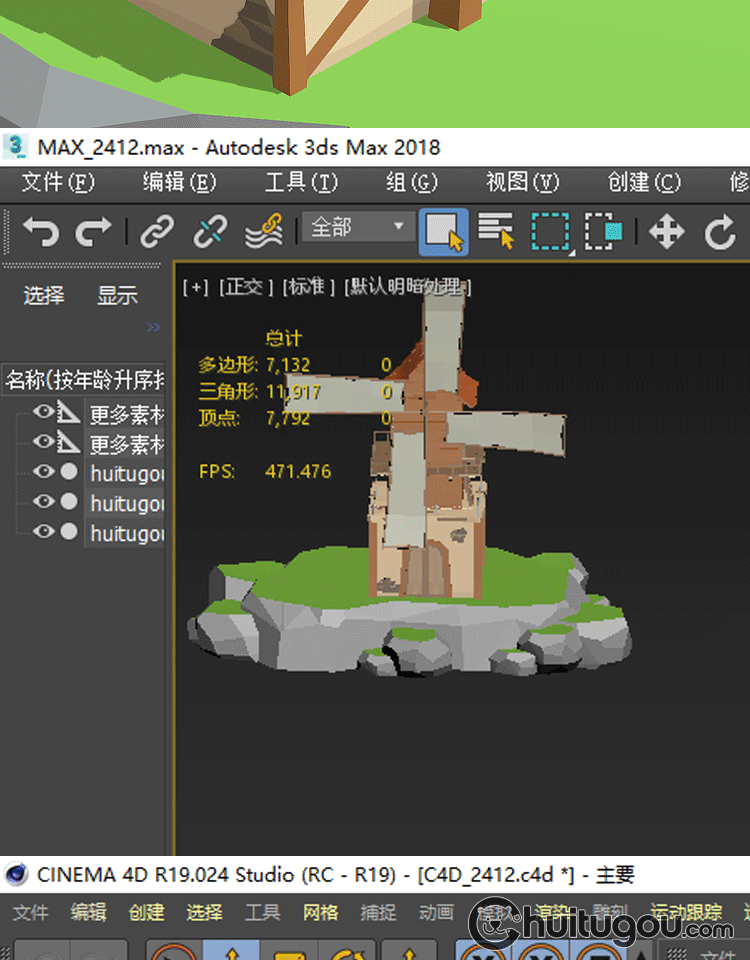This screenshot has height=960, width=750.
Task: Open the 选择 menu in Cinema 4D
Action: point(204,912)
